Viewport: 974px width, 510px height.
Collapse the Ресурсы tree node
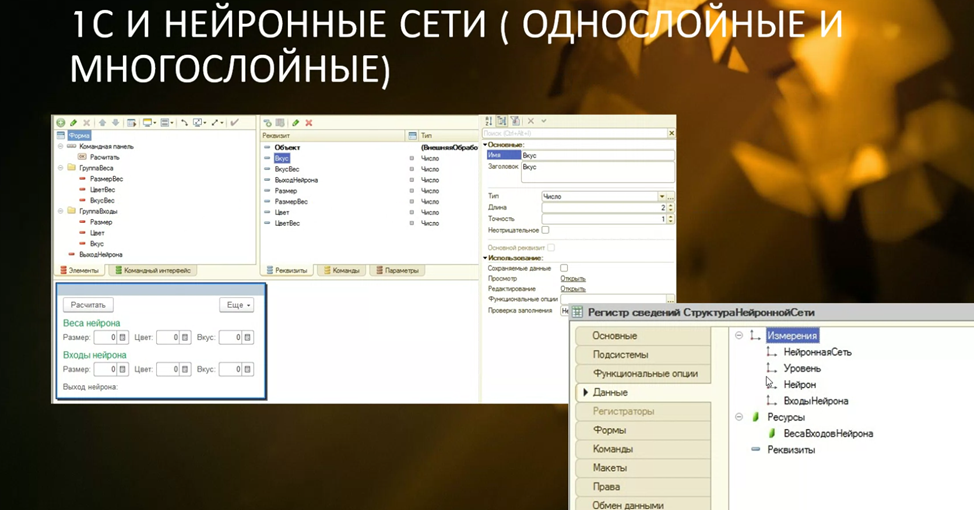(739, 417)
